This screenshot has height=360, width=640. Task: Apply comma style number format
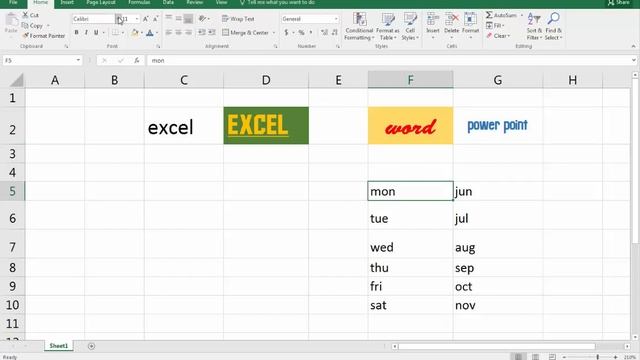coord(311,32)
